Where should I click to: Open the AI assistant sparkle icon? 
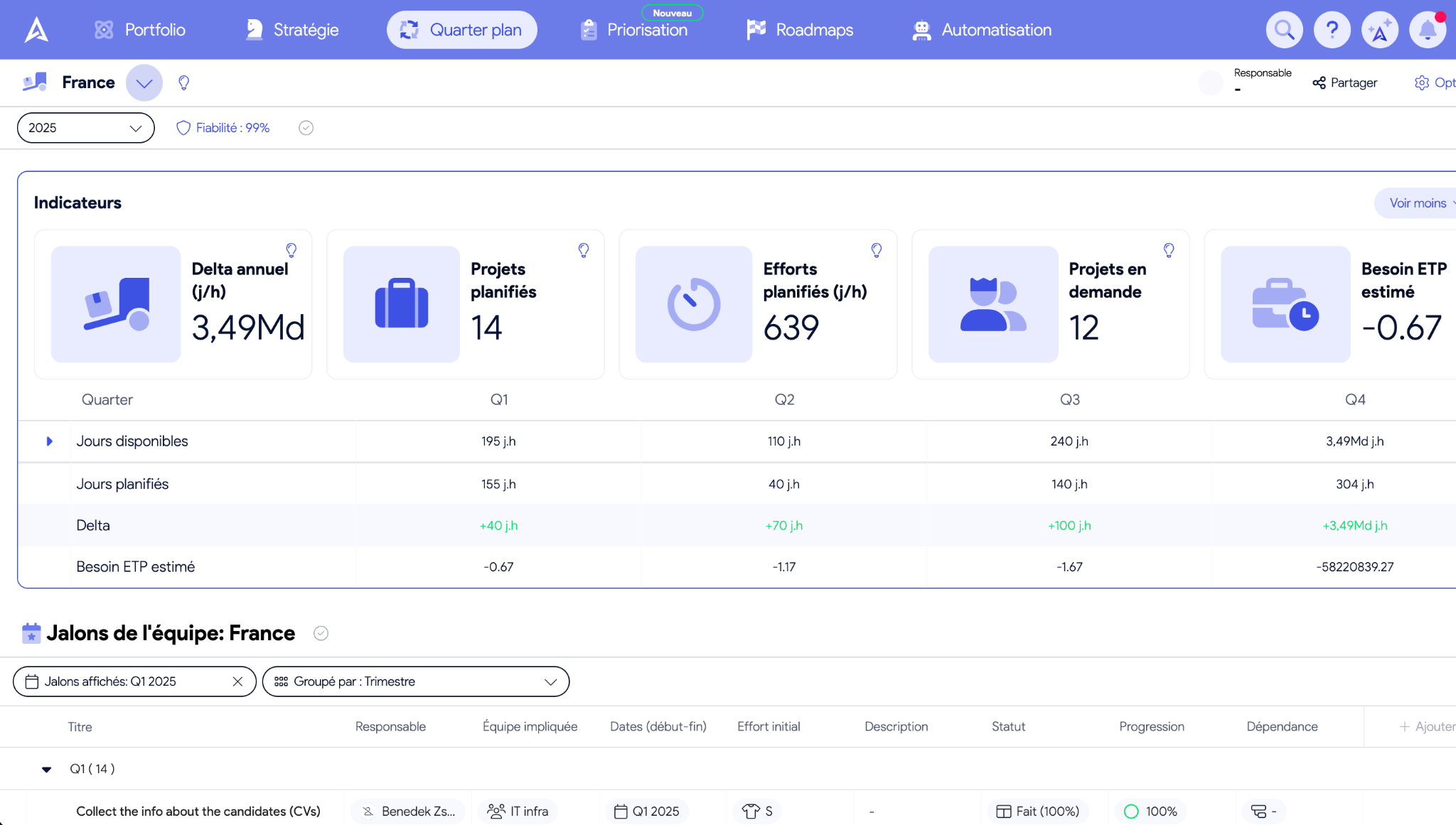1379,30
